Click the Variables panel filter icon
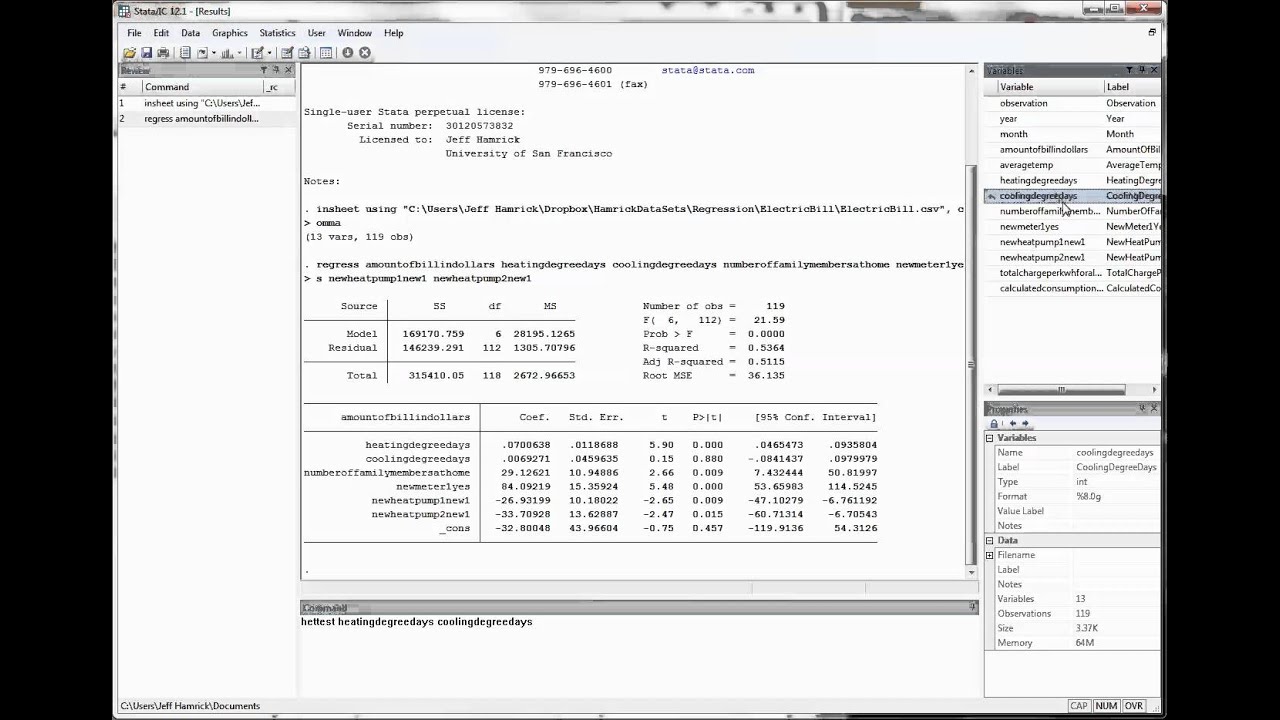 point(1129,70)
